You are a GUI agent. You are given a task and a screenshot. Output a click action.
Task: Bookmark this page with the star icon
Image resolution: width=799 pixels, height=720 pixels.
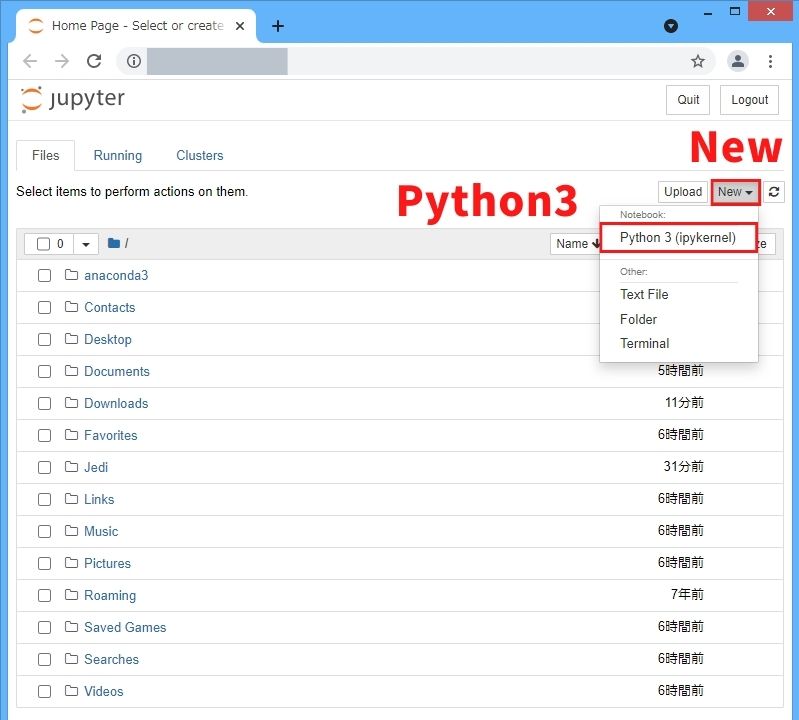[x=698, y=61]
